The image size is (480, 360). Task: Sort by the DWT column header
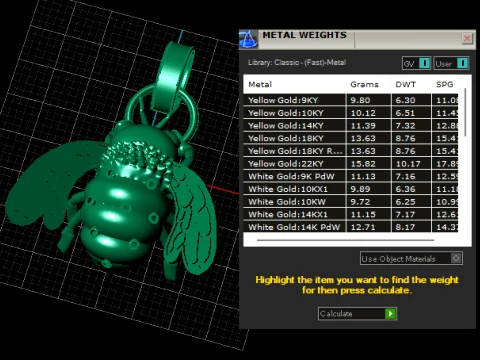[x=406, y=84]
